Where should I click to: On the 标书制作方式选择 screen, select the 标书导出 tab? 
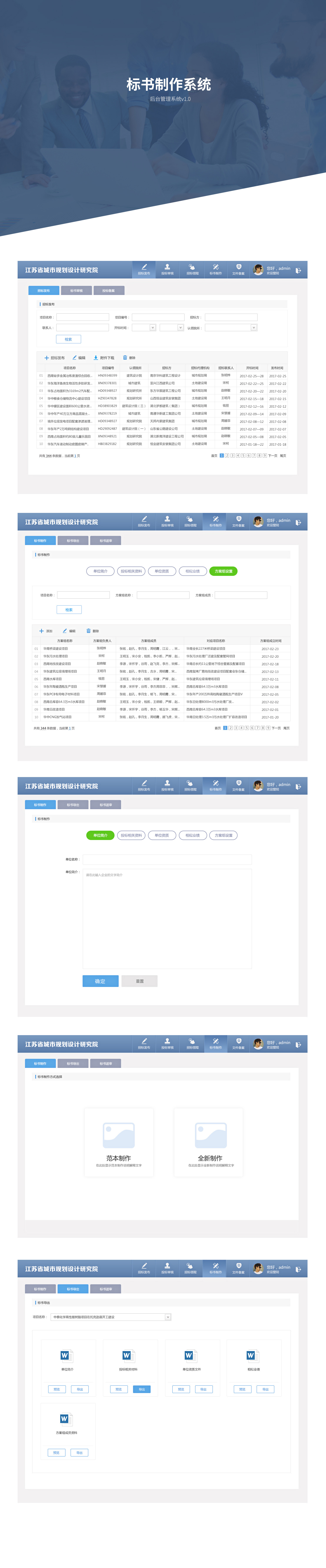[73, 1063]
